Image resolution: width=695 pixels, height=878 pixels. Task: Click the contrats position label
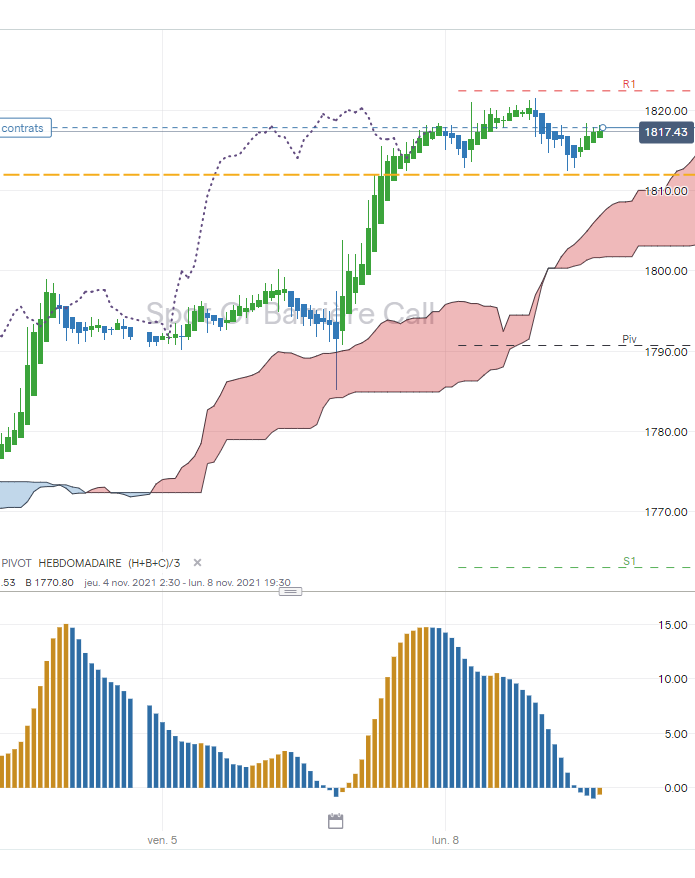click(25, 128)
